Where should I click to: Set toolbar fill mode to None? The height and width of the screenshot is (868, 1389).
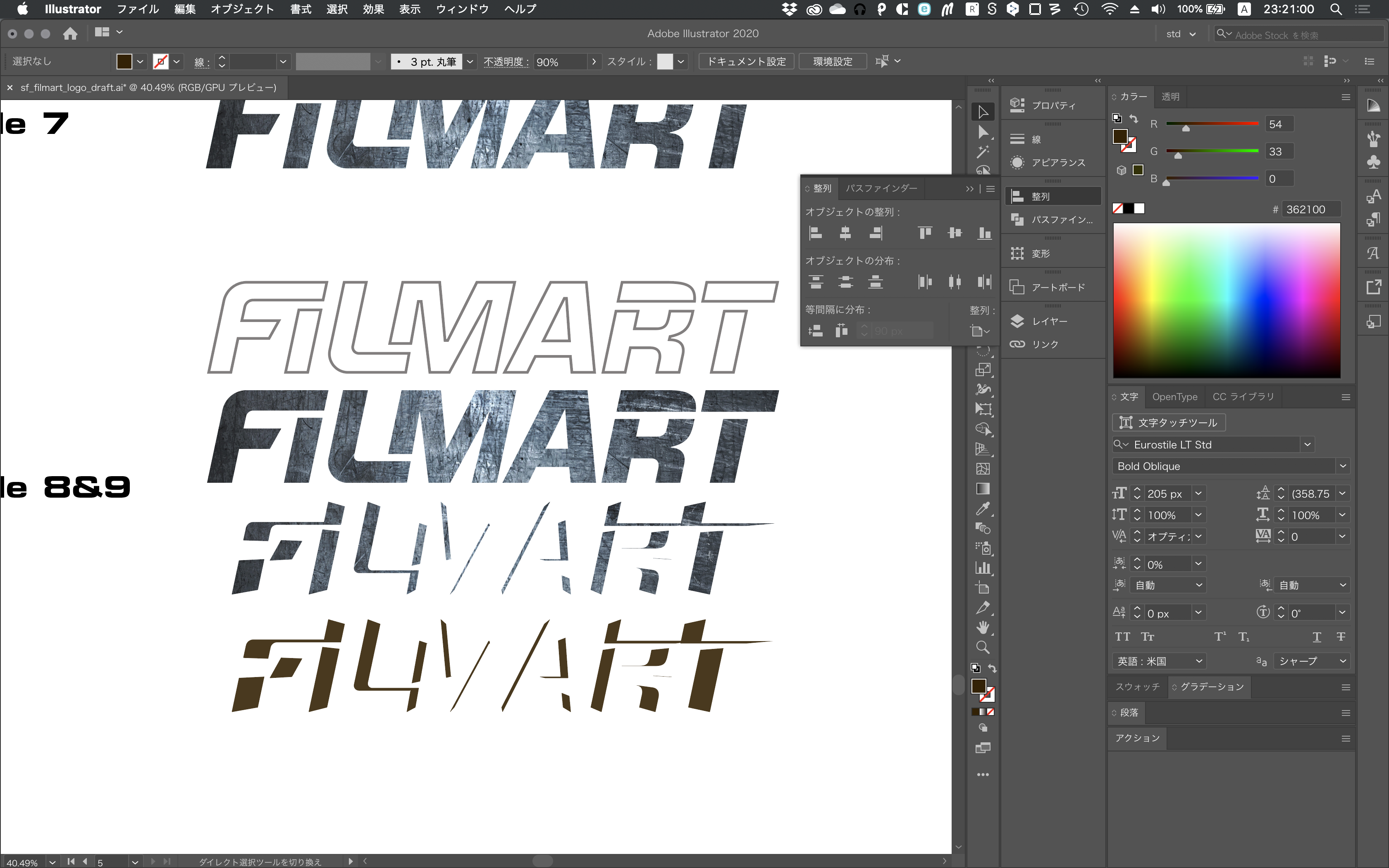pyautogui.click(x=990, y=712)
